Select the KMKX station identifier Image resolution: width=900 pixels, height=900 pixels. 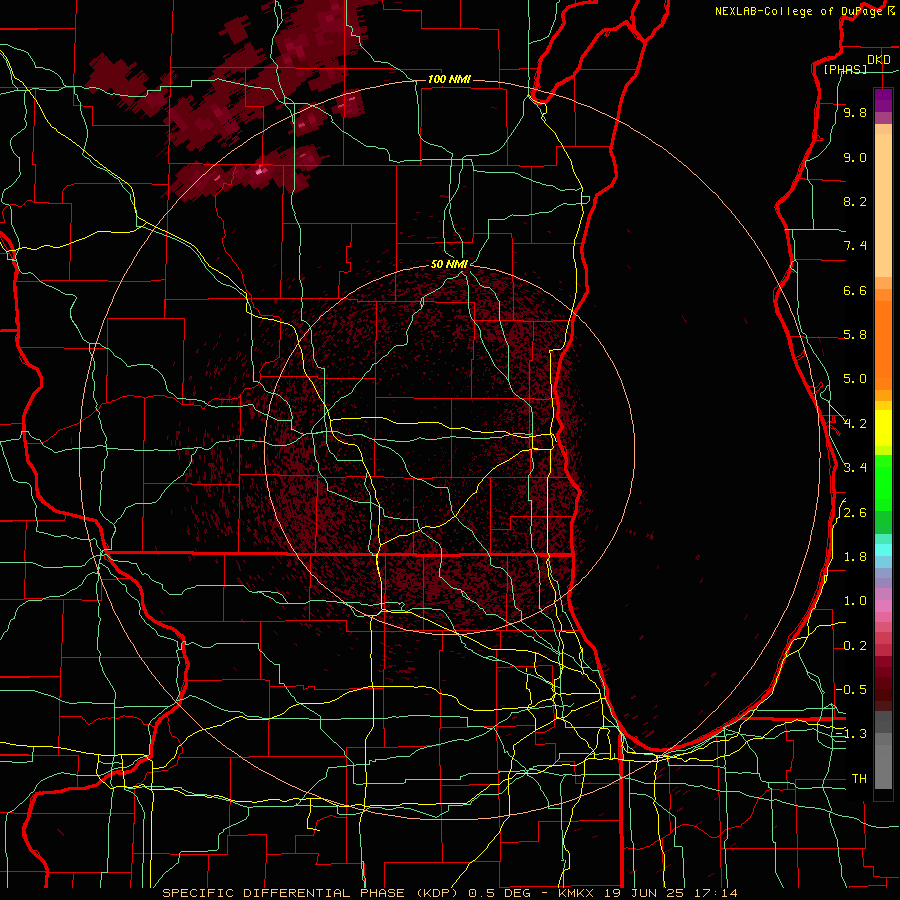[x=577, y=893]
